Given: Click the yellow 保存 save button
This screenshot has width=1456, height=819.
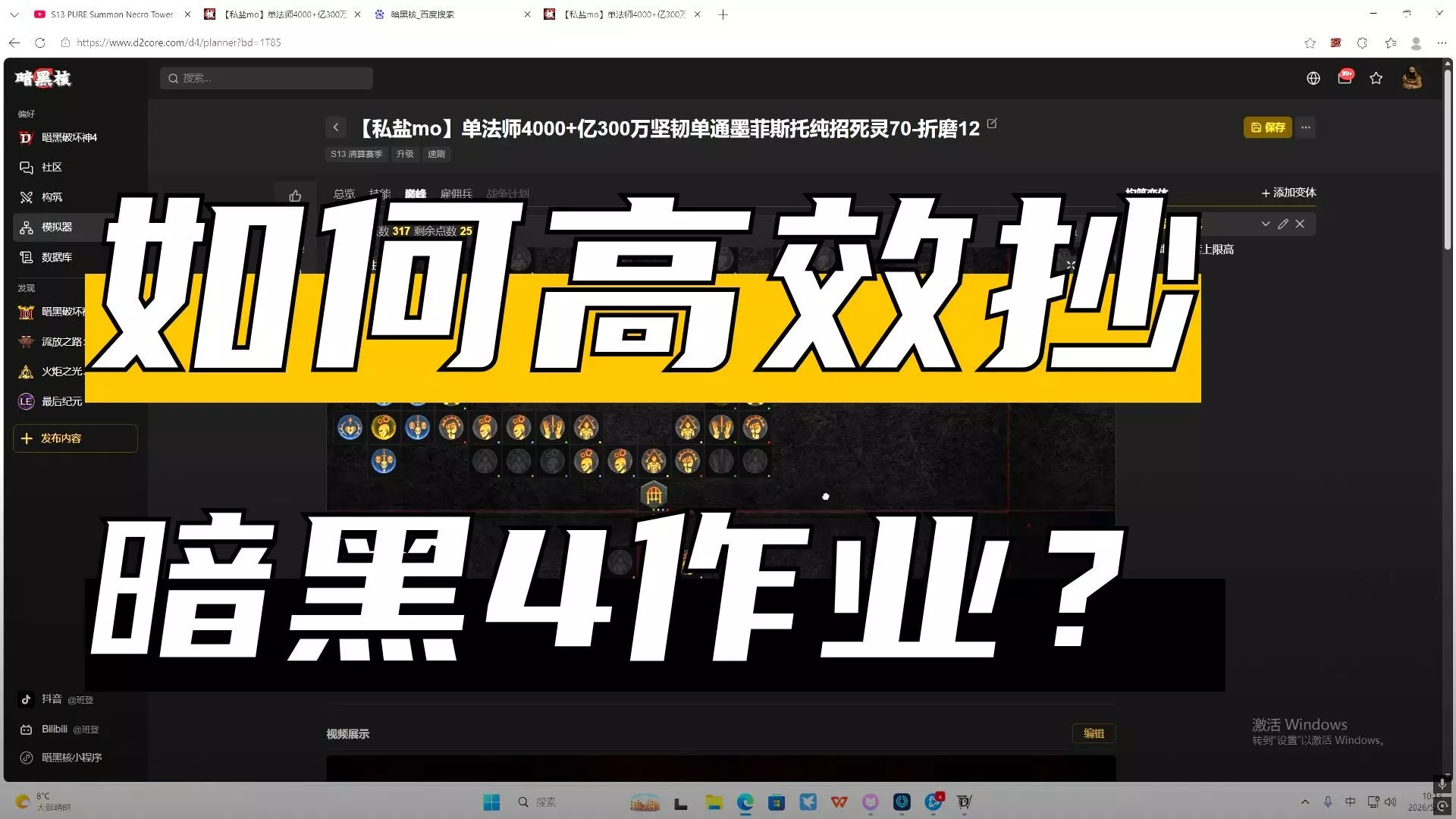Looking at the screenshot, I should pos(1267,127).
